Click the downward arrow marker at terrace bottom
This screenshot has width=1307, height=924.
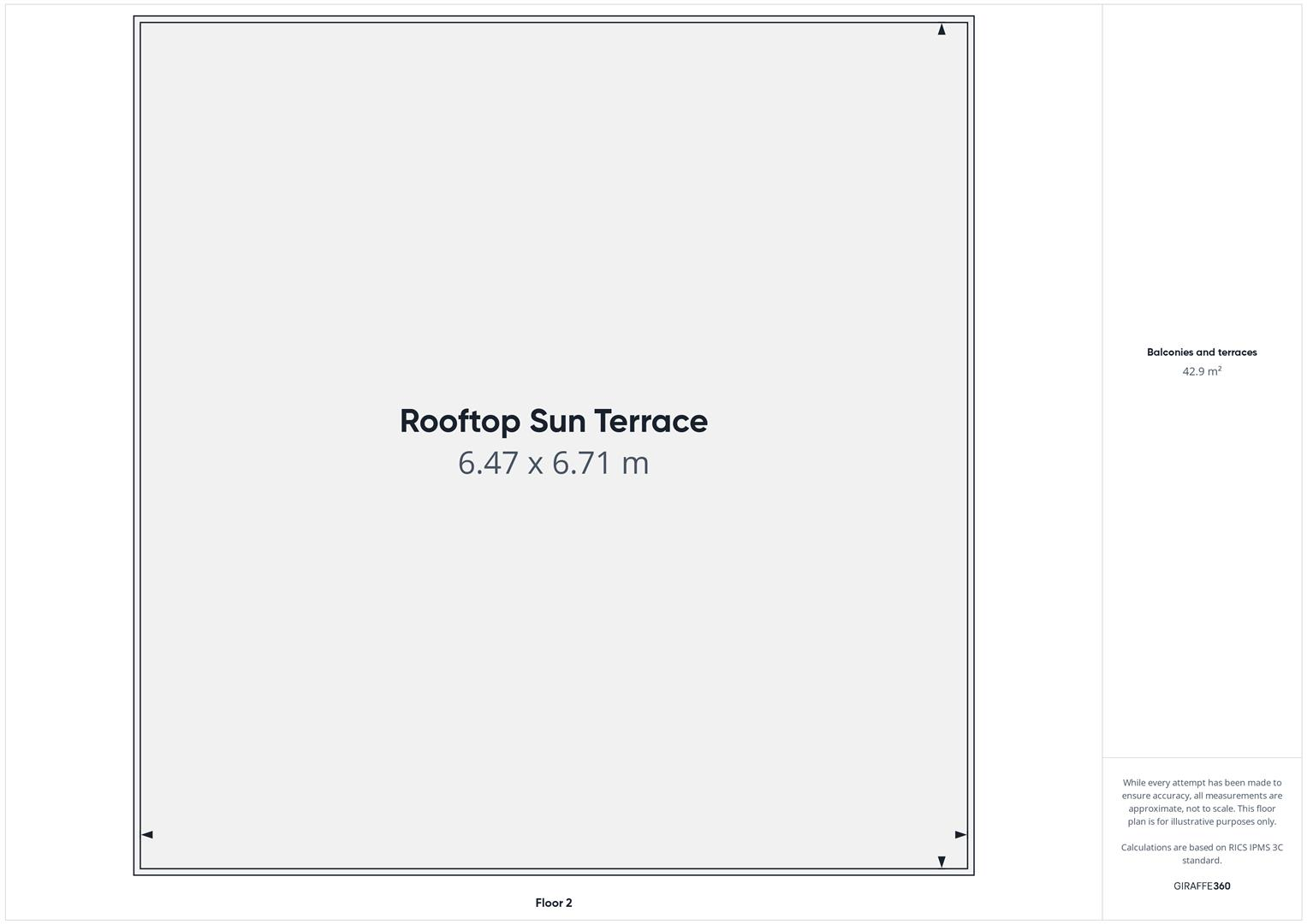pos(942,862)
